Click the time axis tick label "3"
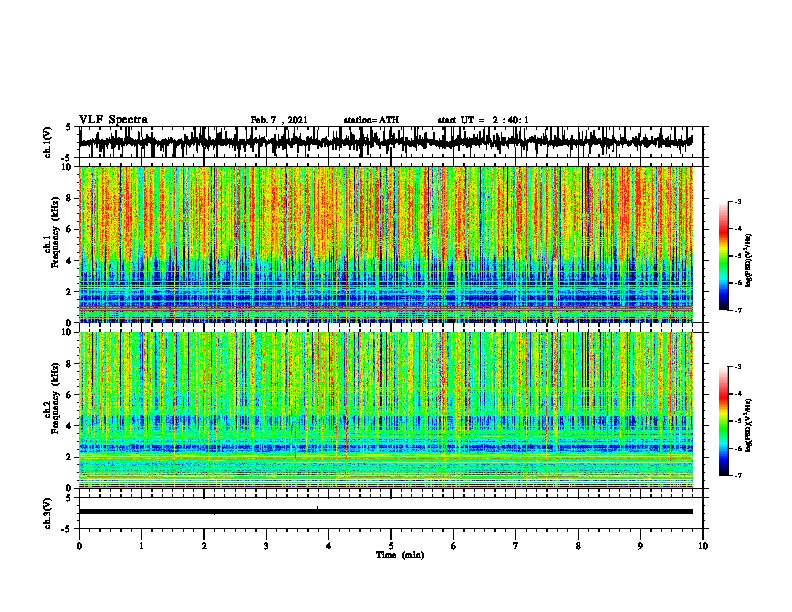Screen dimensions: 792x612 [x=266, y=546]
